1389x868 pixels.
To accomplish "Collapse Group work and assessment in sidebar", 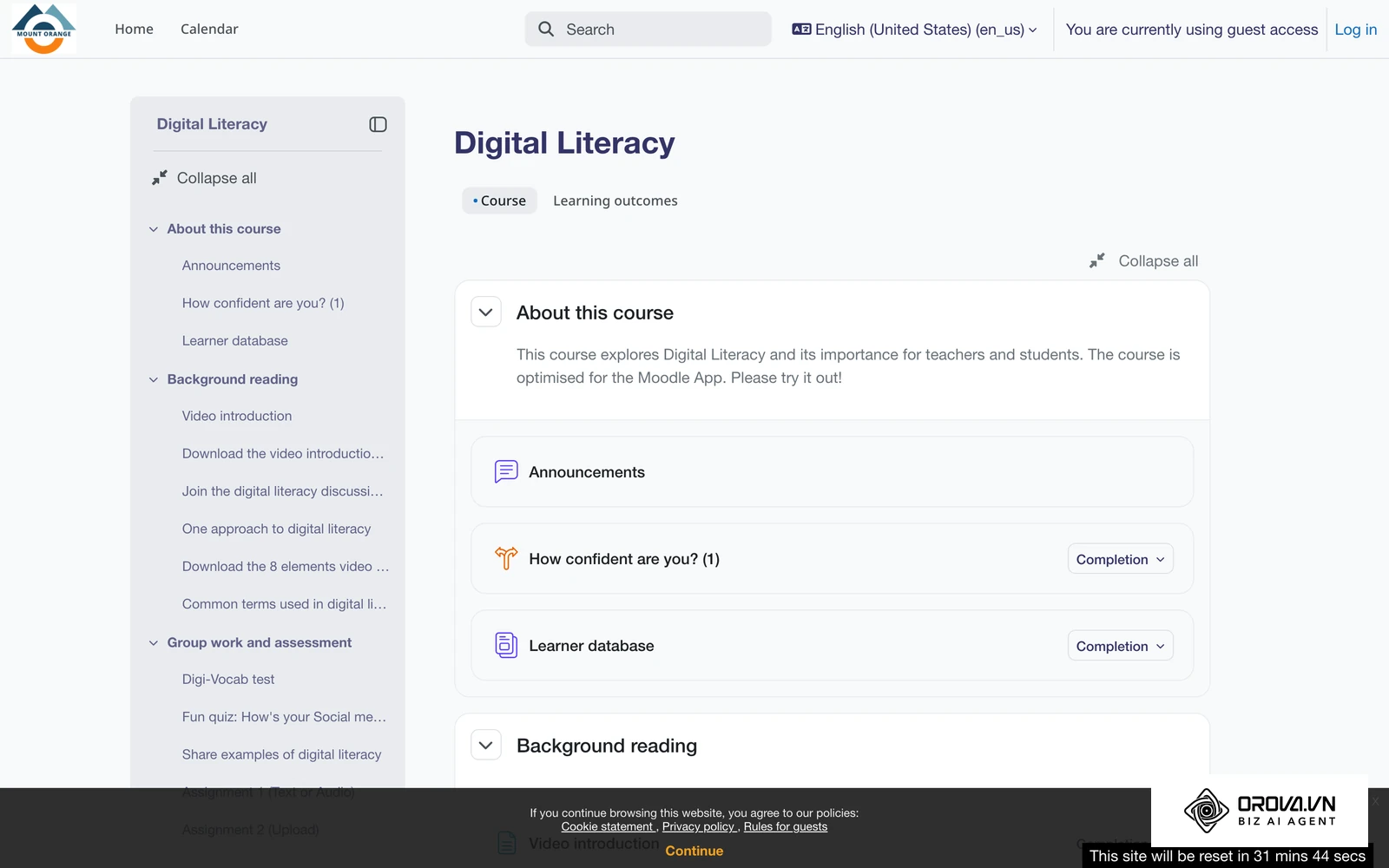I will click(x=154, y=642).
